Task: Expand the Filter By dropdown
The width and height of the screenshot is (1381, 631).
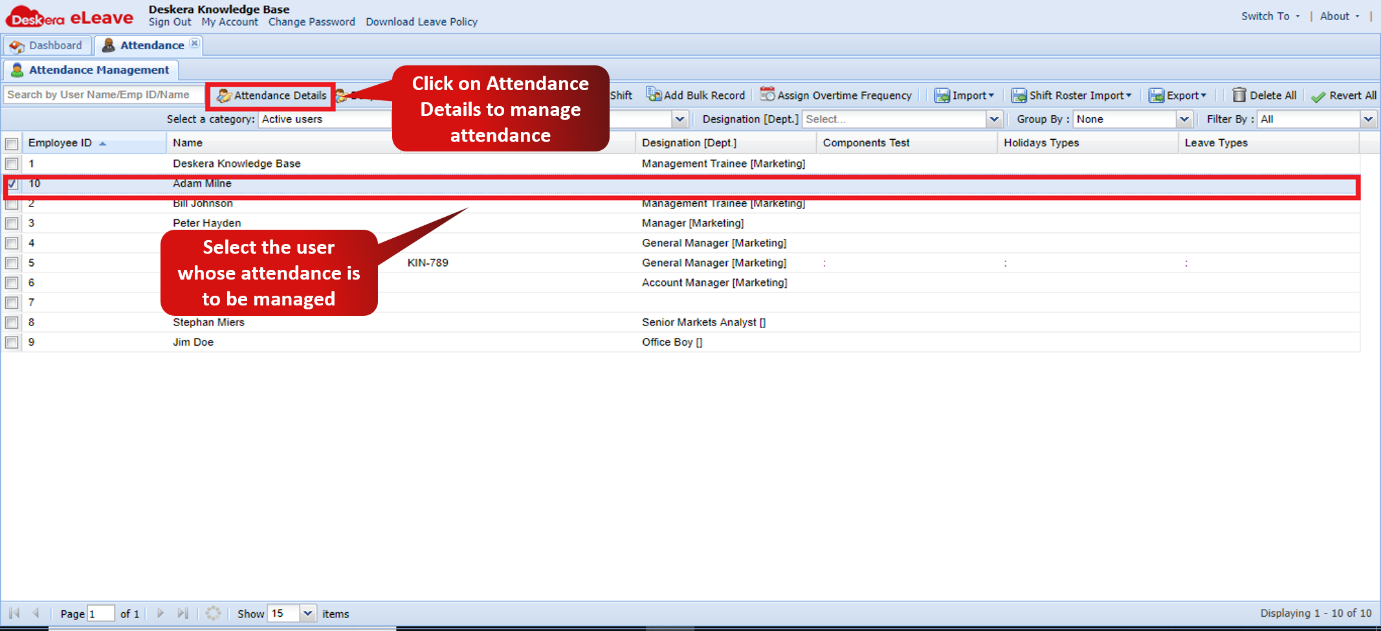Action: (1367, 118)
